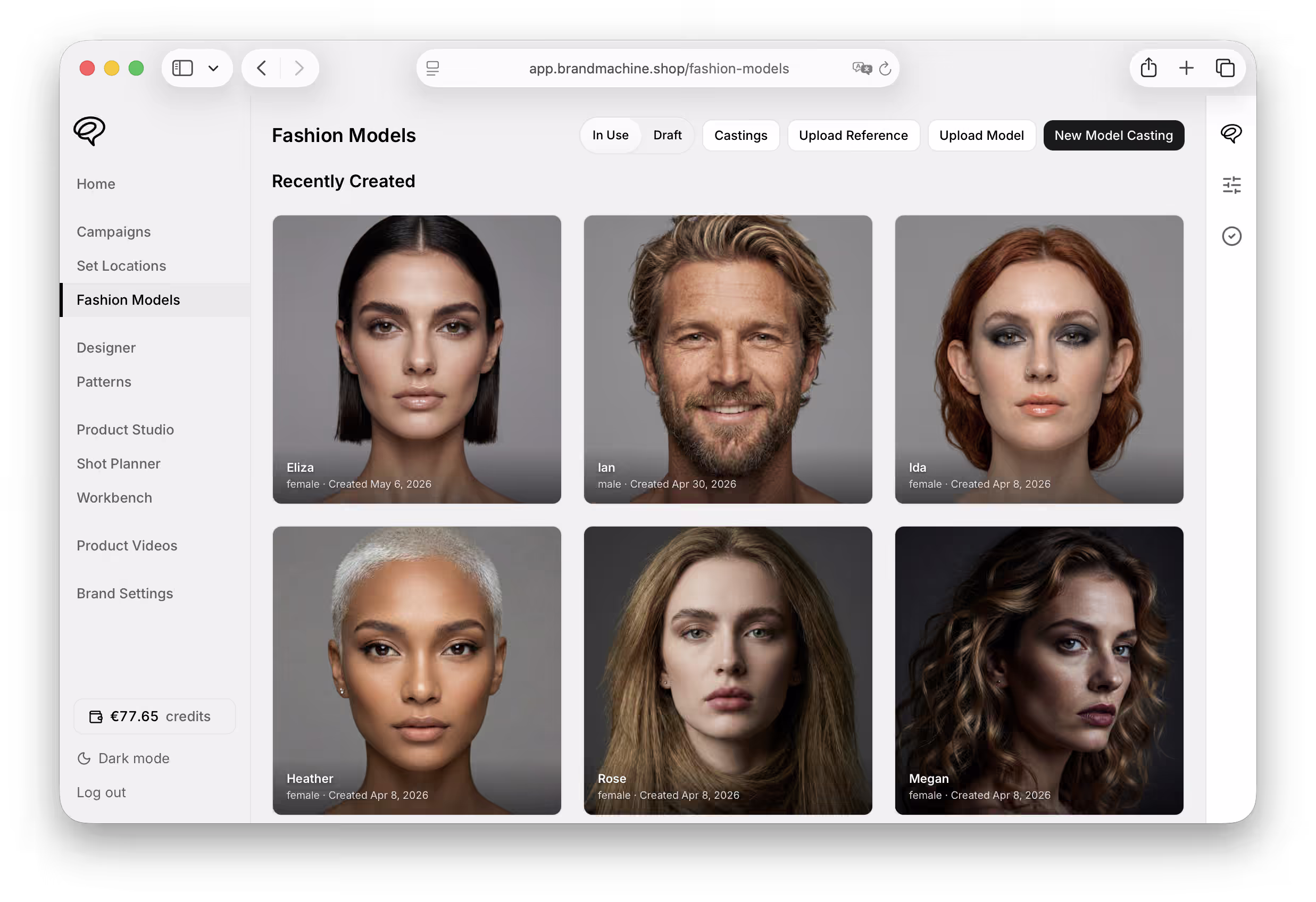The height and width of the screenshot is (902, 1316).
Task: Open a new tab with the plus icon
Action: (x=1186, y=68)
